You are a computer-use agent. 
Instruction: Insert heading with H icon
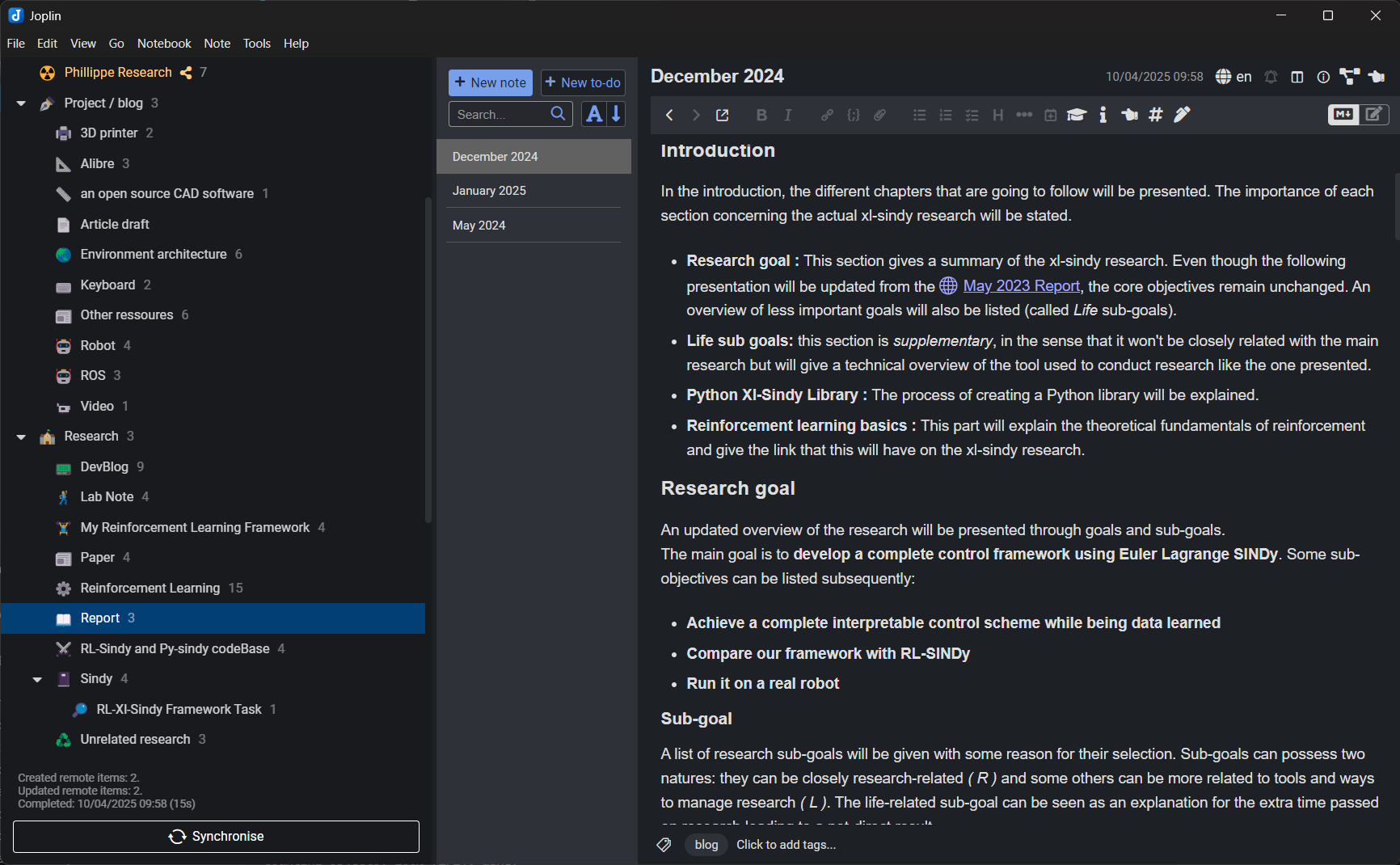point(998,115)
